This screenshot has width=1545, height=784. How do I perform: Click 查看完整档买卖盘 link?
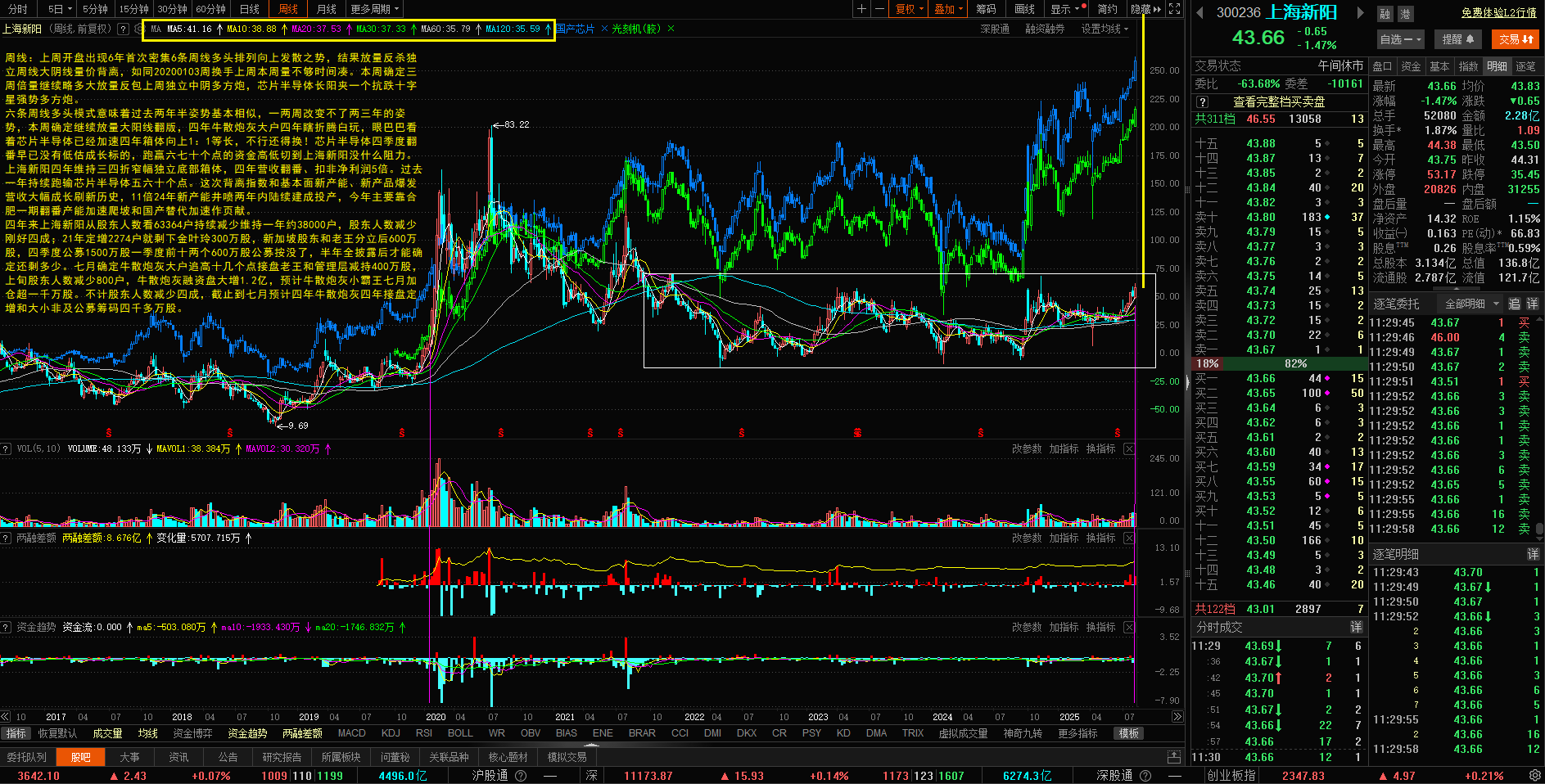(x=1279, y=101)
